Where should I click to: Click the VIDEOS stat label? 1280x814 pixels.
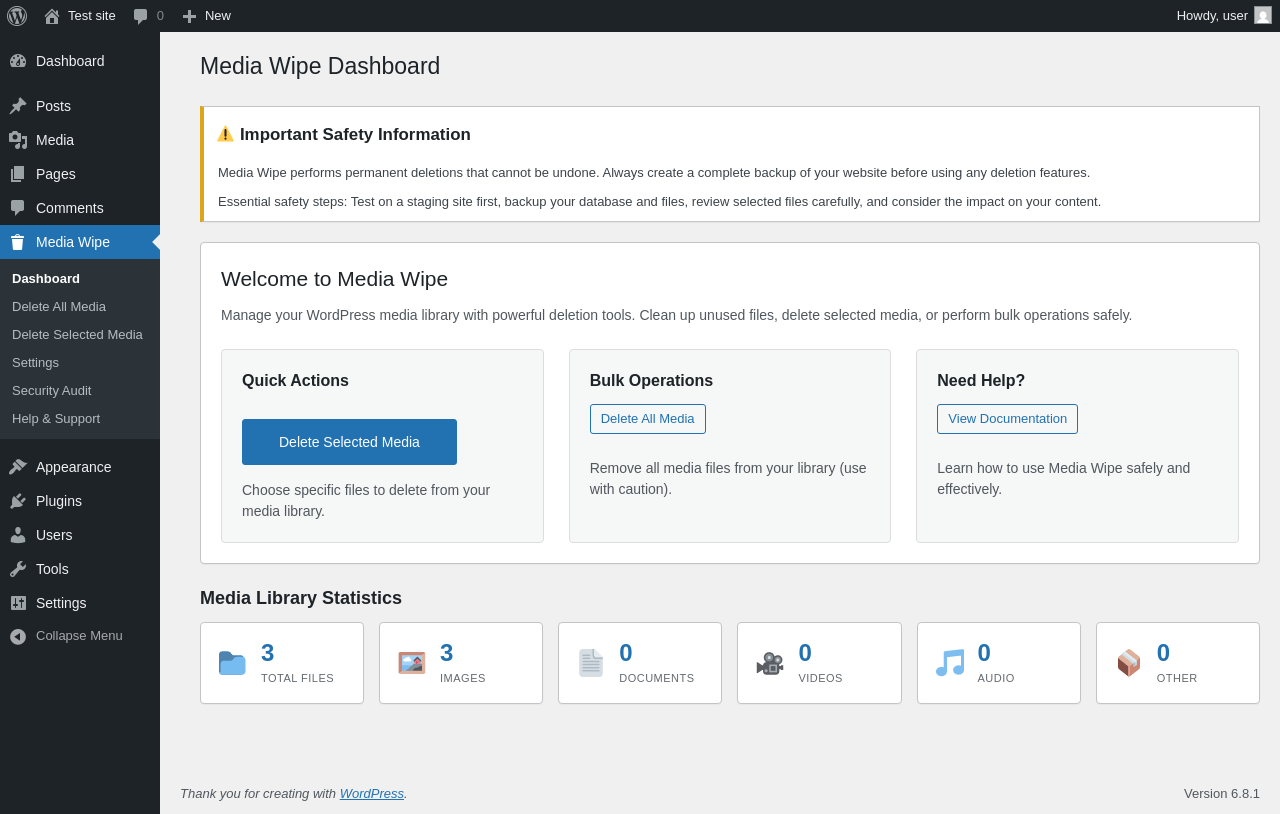coord(820,678)
